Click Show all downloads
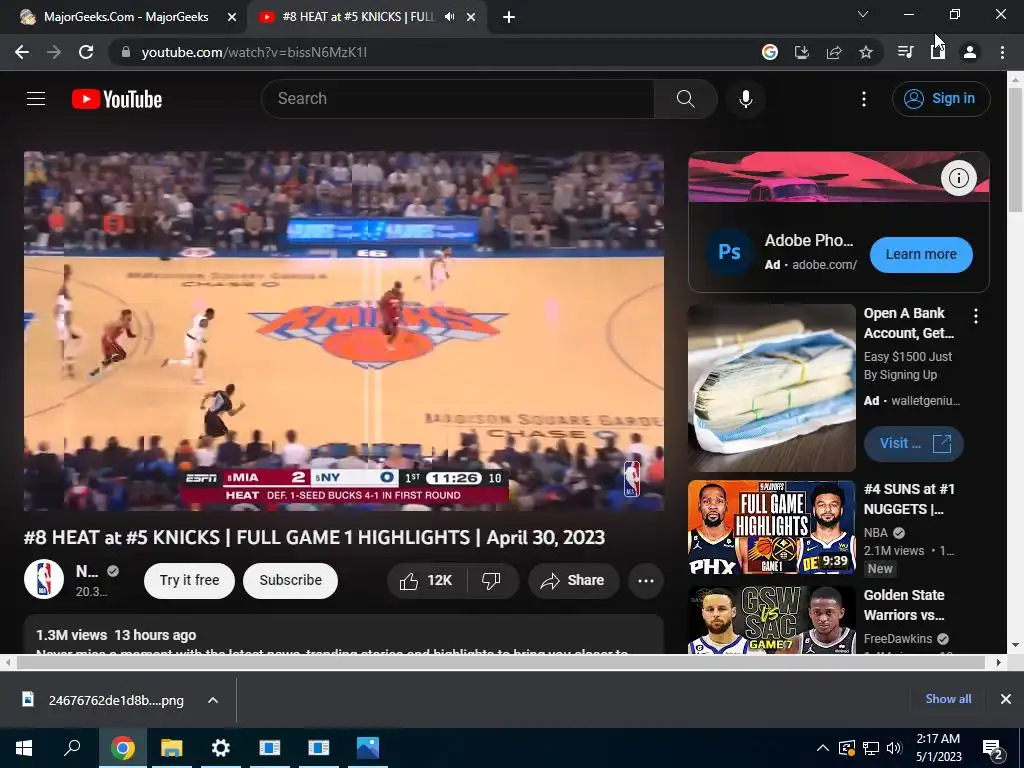This screenshot has height=768, width=1024. tap(948, 699)
